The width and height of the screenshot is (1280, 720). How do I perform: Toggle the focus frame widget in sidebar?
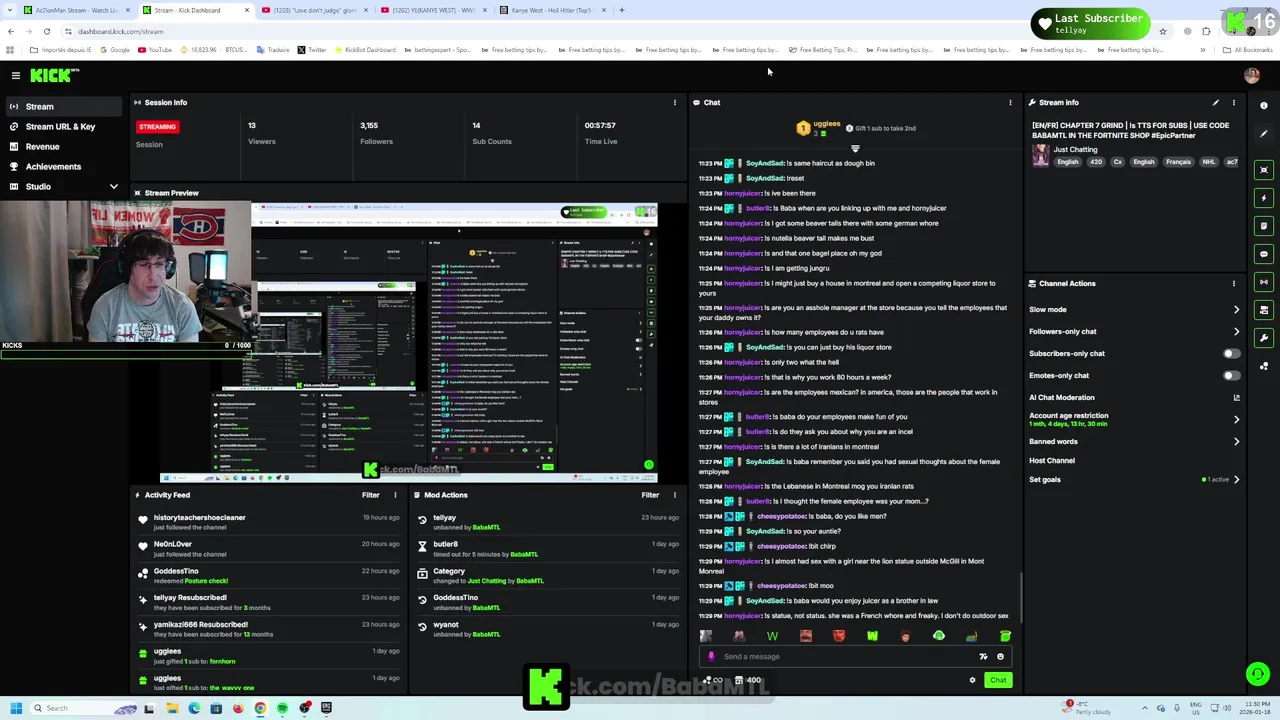click(1264, 170)
